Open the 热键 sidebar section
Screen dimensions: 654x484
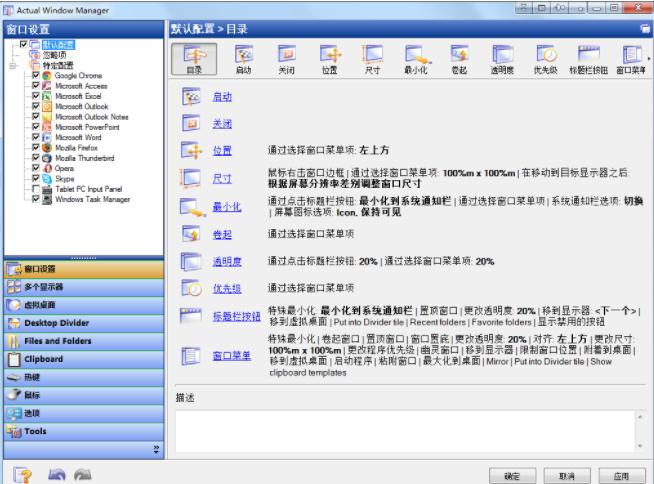(84, 377)
